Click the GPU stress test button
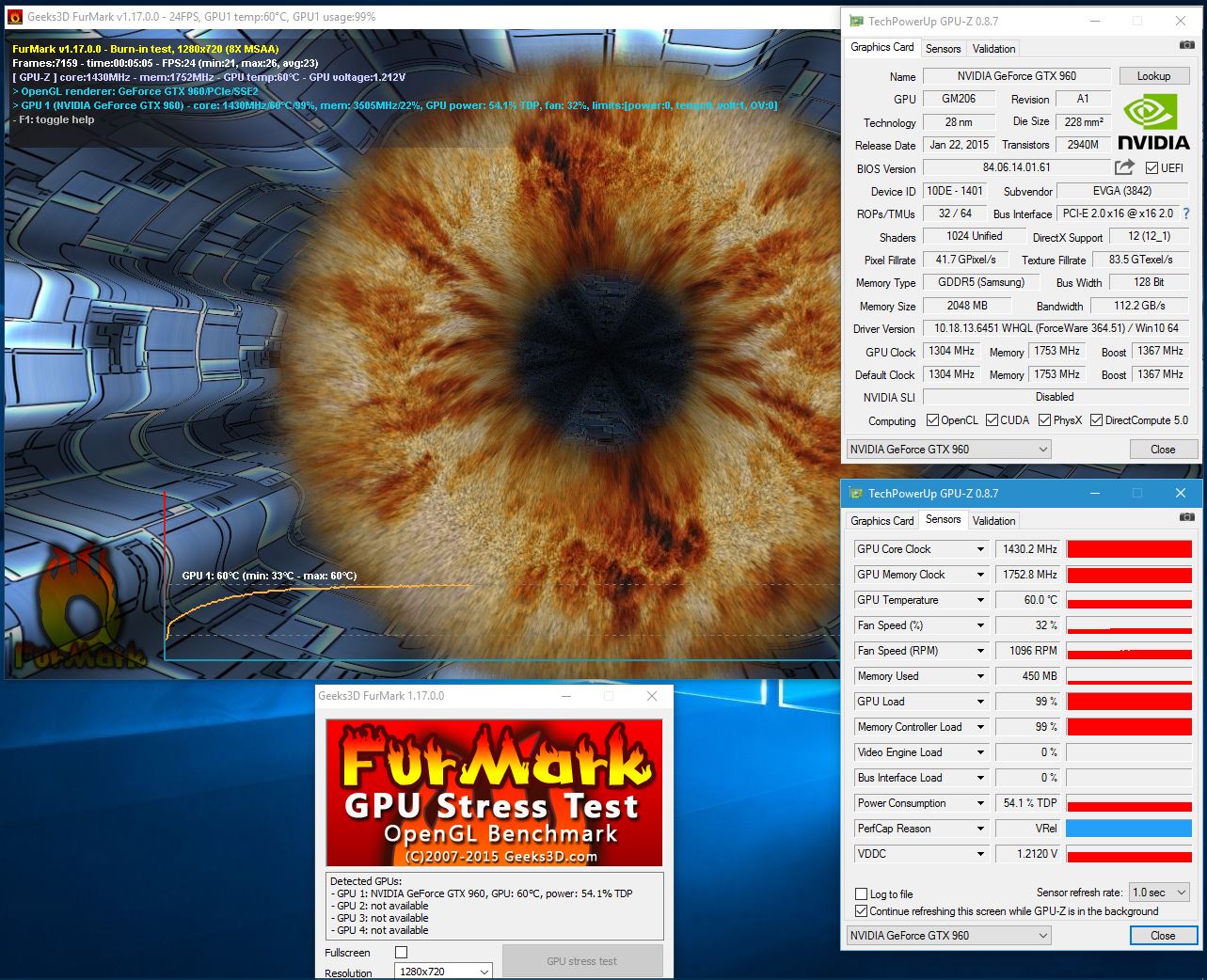Screen dimensions: 1207x980 (x=582, y=961)
